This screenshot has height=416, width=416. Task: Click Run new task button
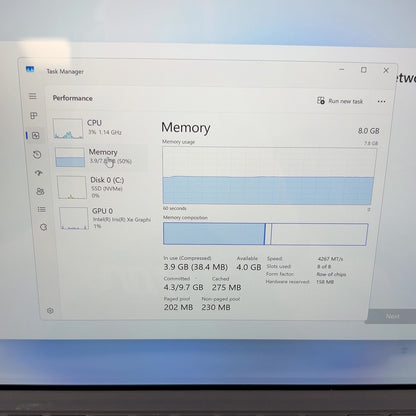coord(340,101)
